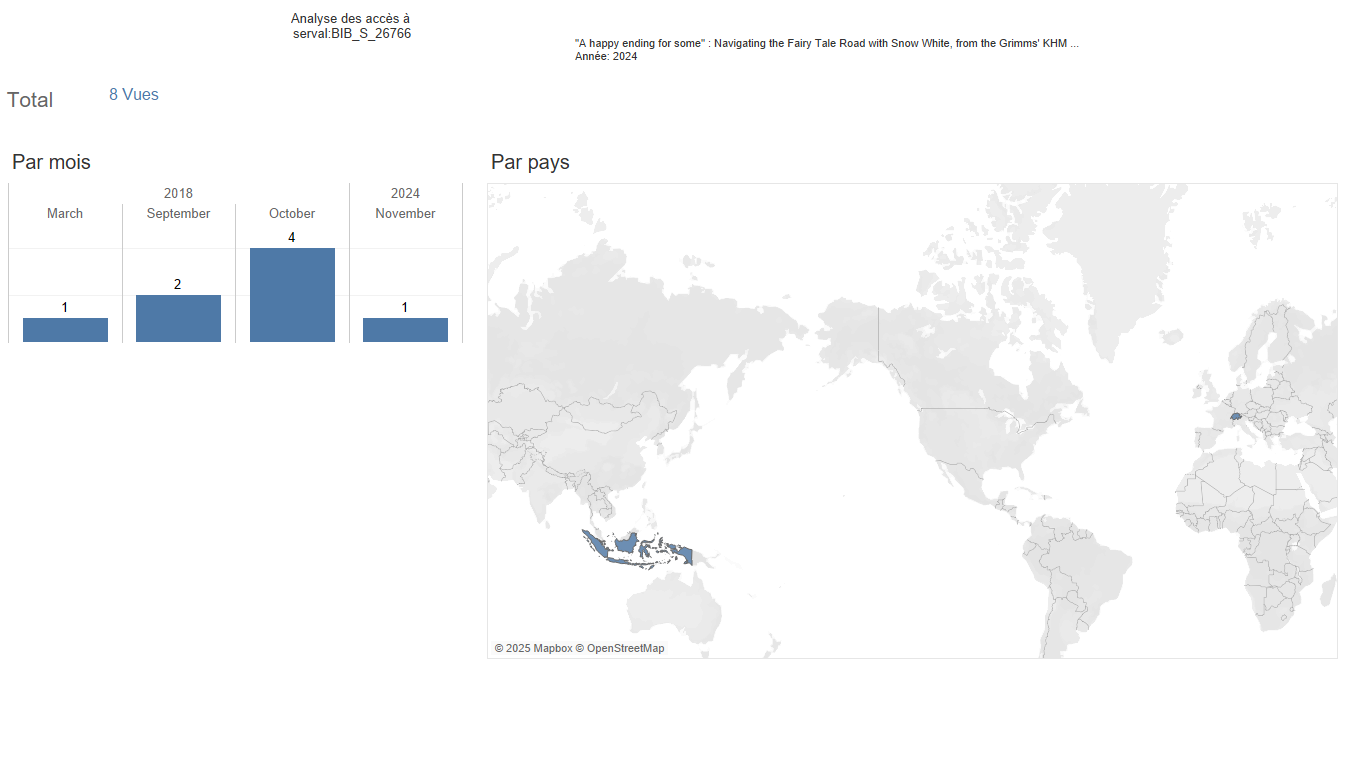Image resolution: width=1366 pixels, height=768 pixels.
Task: Select the October bar with value 4
Action: coord(292,295)
